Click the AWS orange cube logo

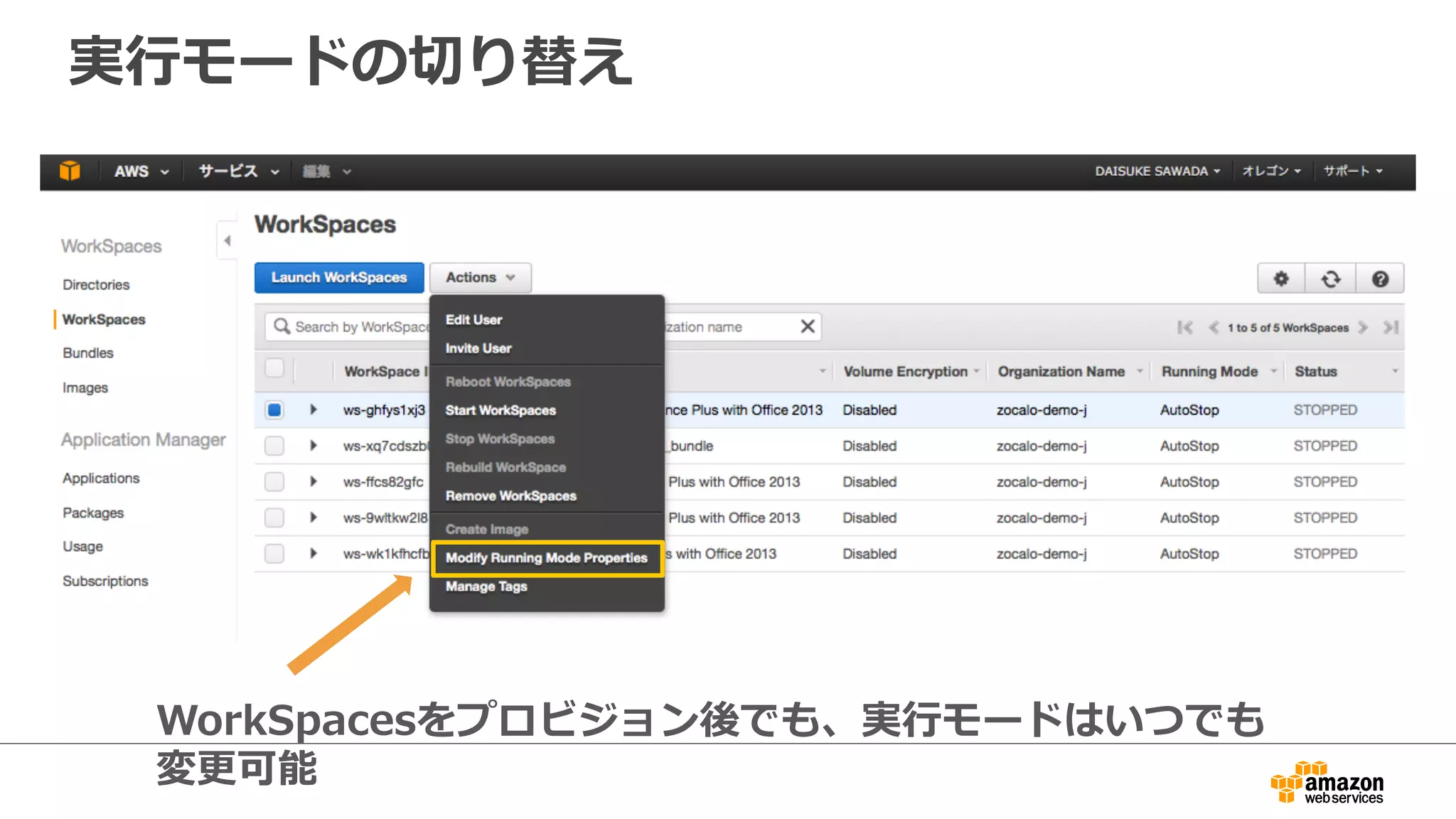pos(70,171)
